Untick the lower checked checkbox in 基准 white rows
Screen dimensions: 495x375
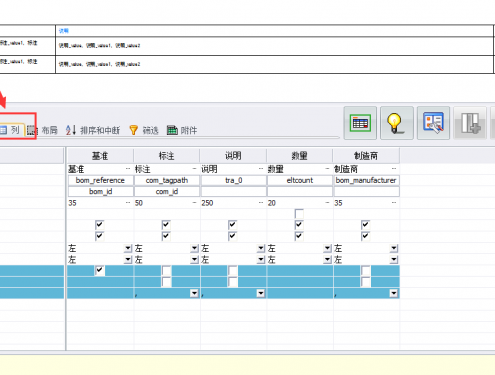pyautogui.click(x=99, y=236)
